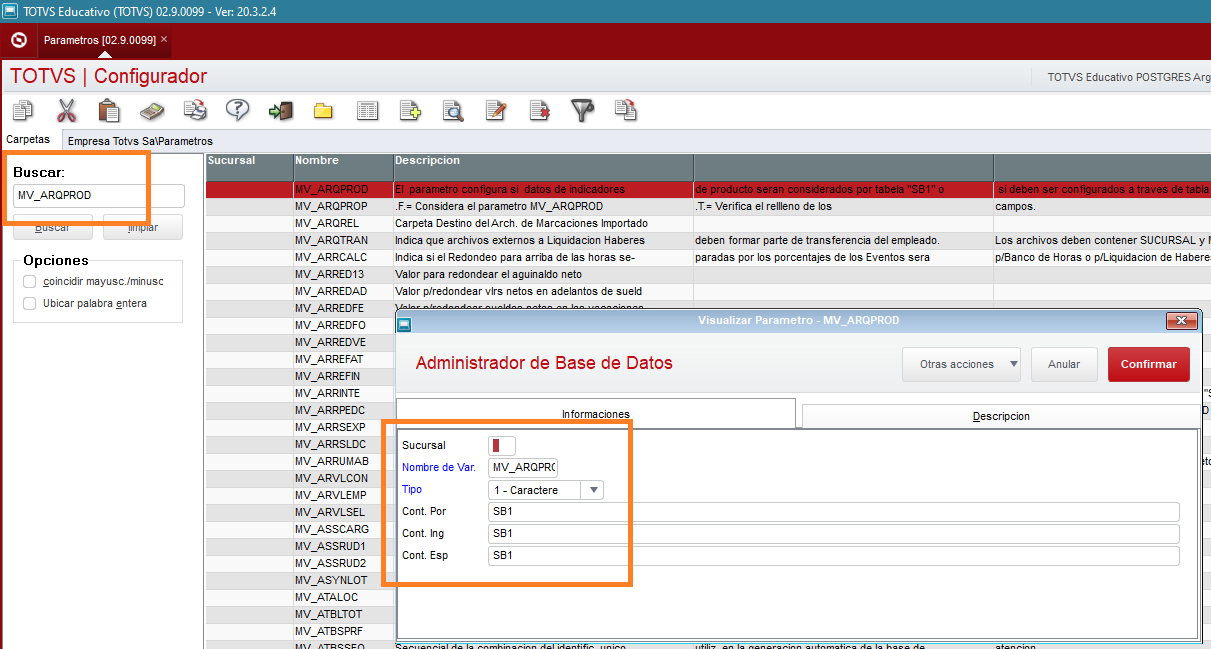
Task: Click the clipboard Paste icon
Action: [x=109, y=110]
